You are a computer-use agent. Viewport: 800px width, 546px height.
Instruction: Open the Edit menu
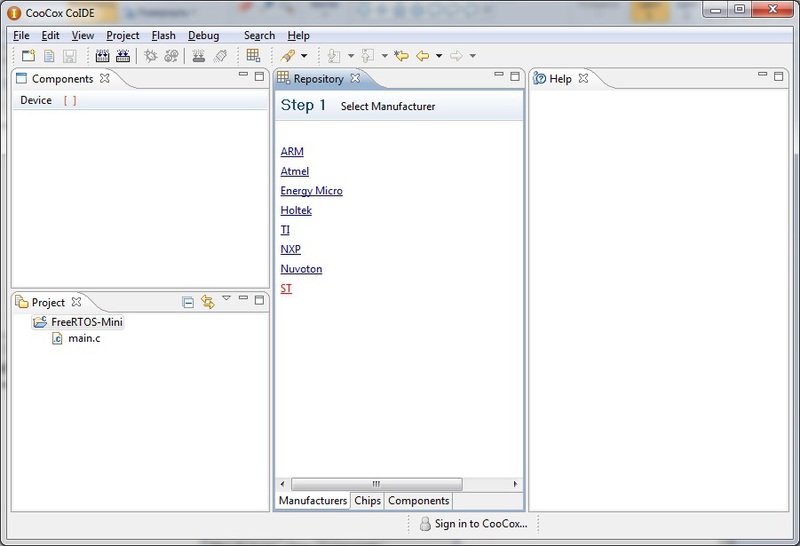pyautogui.click(x=51, y=36)
